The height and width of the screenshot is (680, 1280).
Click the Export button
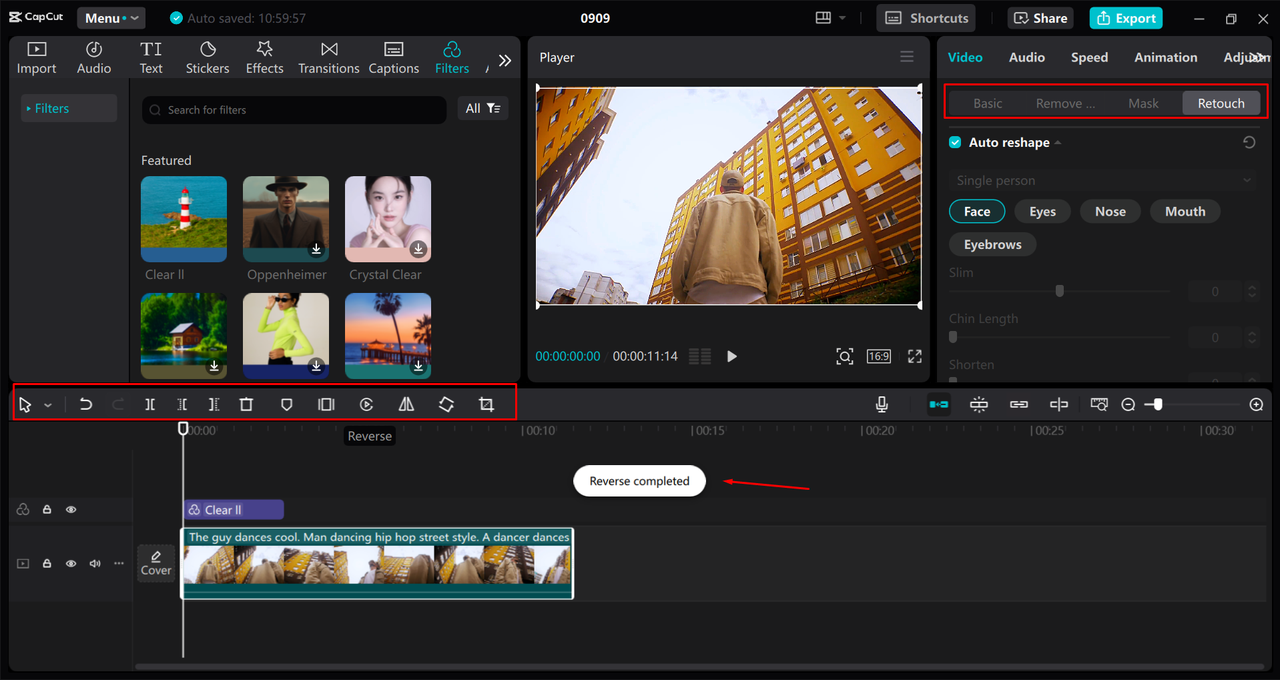pos(1125,18)
